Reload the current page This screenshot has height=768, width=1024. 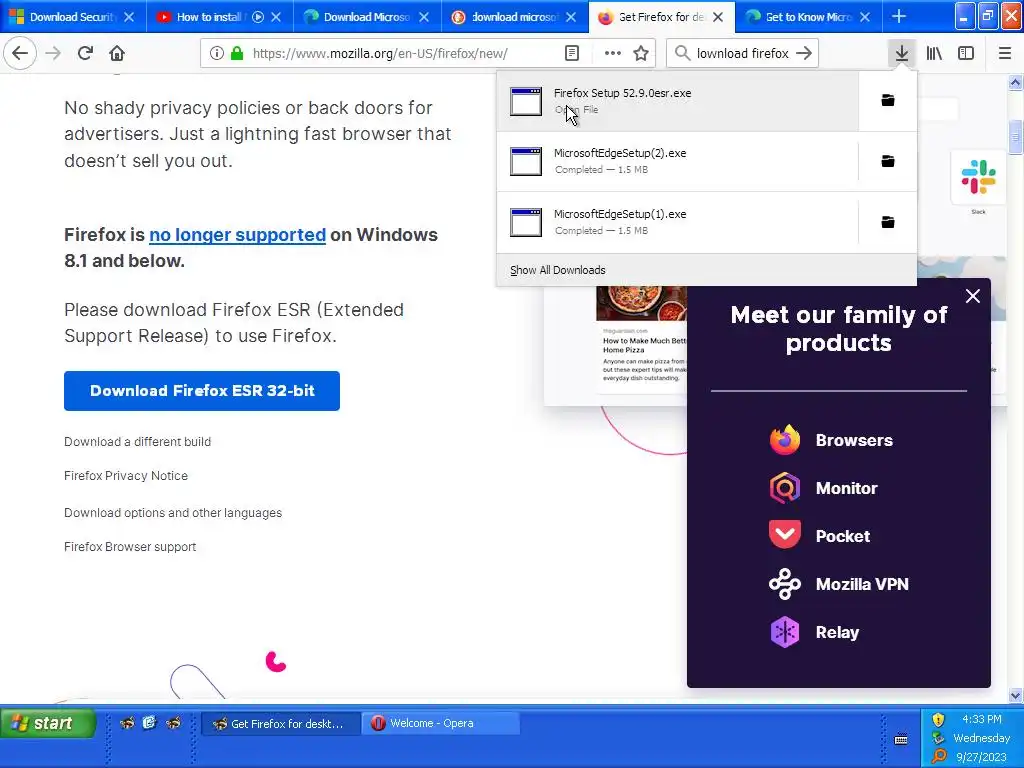pos(85,53)
